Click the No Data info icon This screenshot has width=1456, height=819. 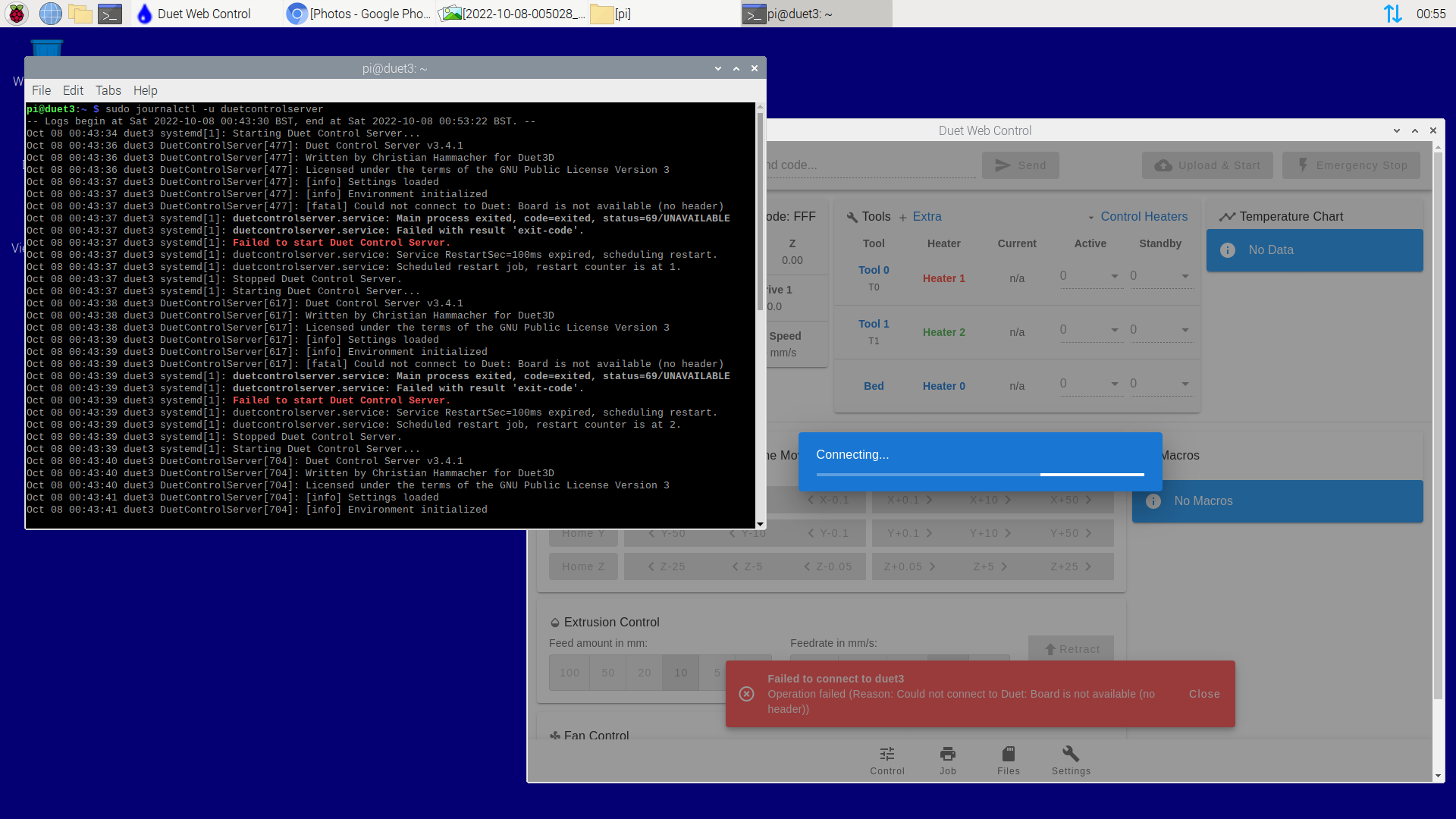coord(1228,250)
